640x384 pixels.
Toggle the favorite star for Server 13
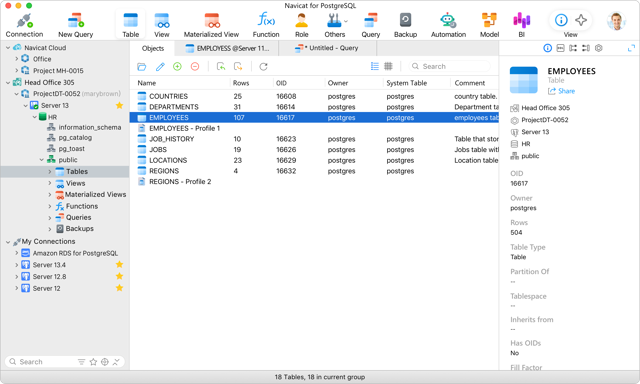(x=119, y=105)
